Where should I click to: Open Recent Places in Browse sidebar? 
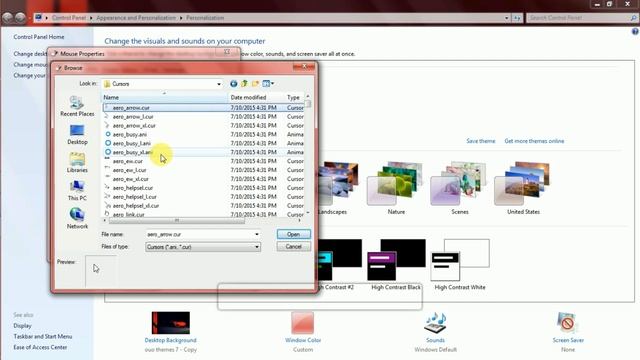click(77, 106)
